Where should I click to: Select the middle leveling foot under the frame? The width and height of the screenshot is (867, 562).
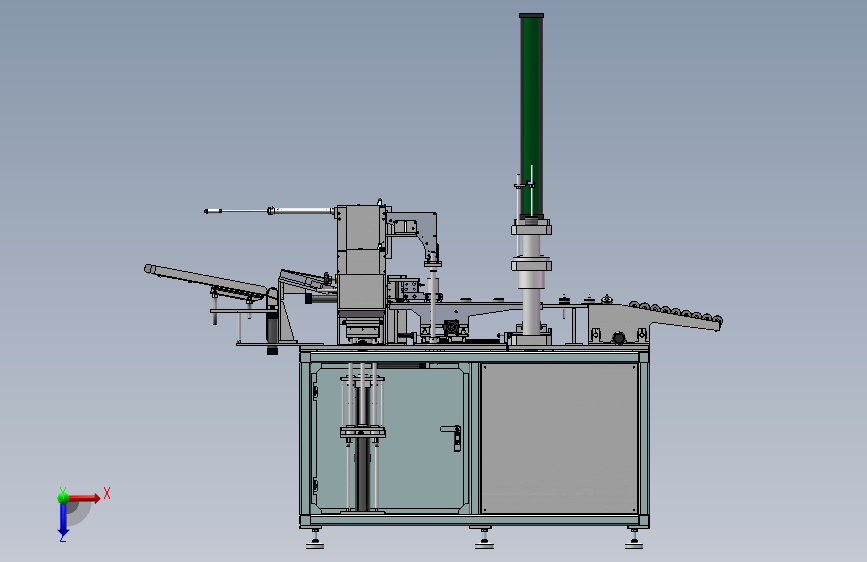coord(484,538)
